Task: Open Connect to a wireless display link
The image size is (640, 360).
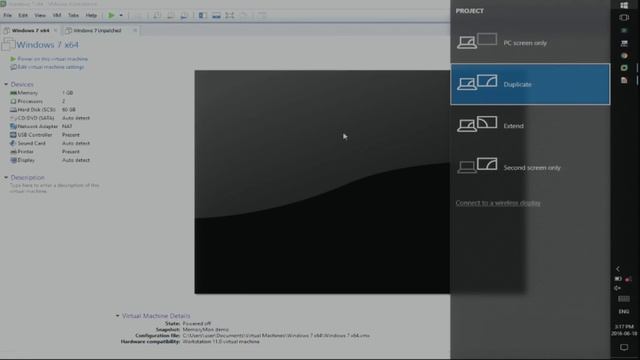Action: tap(498, 203)
